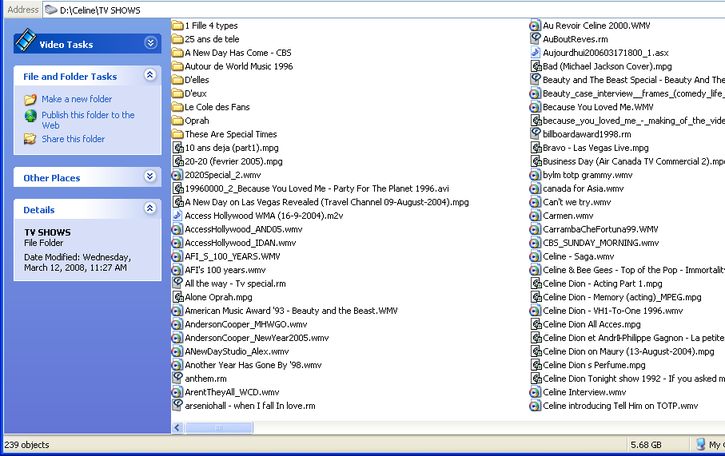Select the A New Day Has Come - CBS folder icon
The image size is (725, 456).
pyautogui.click(x=178, y=53)
